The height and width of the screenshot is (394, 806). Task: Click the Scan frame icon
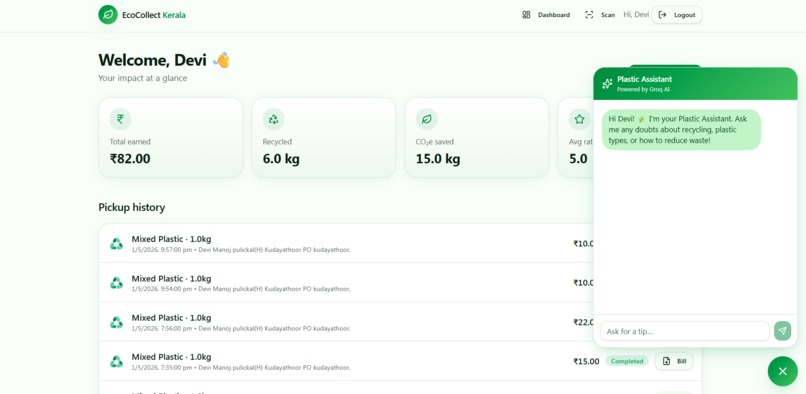[x=589, y=15]
